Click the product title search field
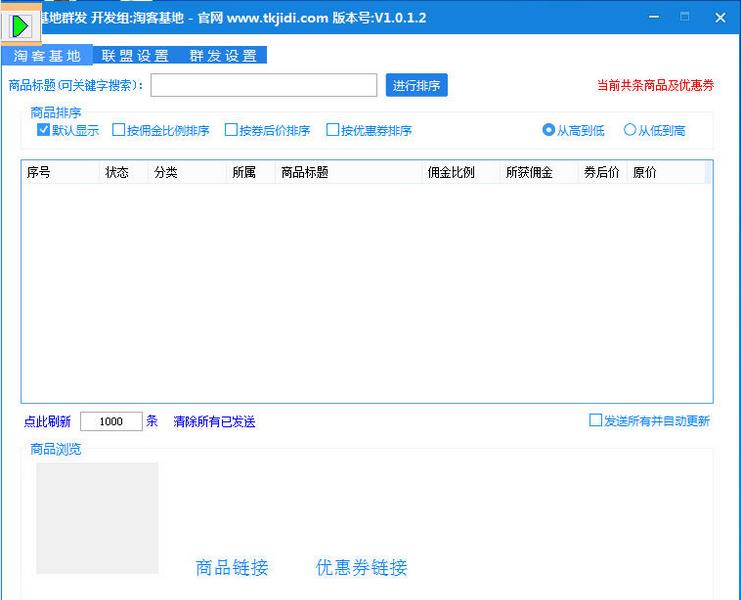The height and width of the screenshot is (600, 741). [x=264, y=86]
